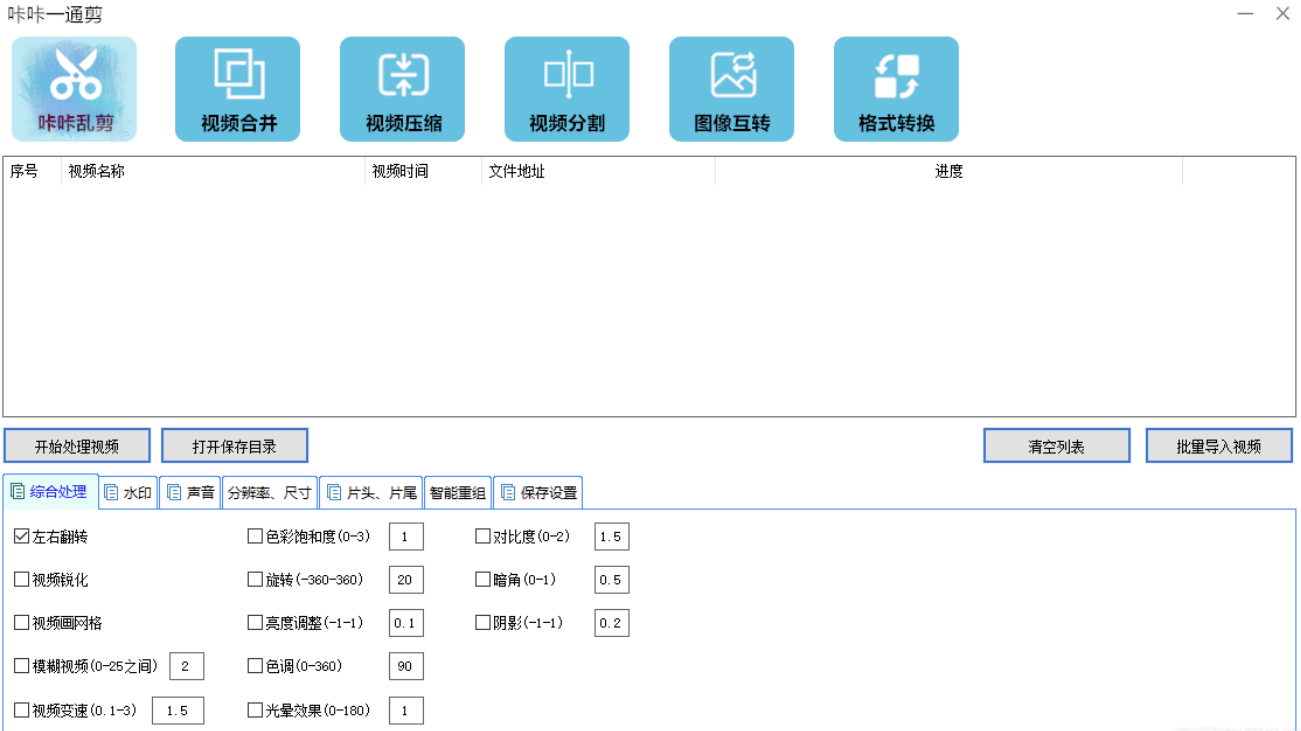The image size is (1301, 731).
Task: Click the 开始处理视频 start processing button
Action: point(77,445)
